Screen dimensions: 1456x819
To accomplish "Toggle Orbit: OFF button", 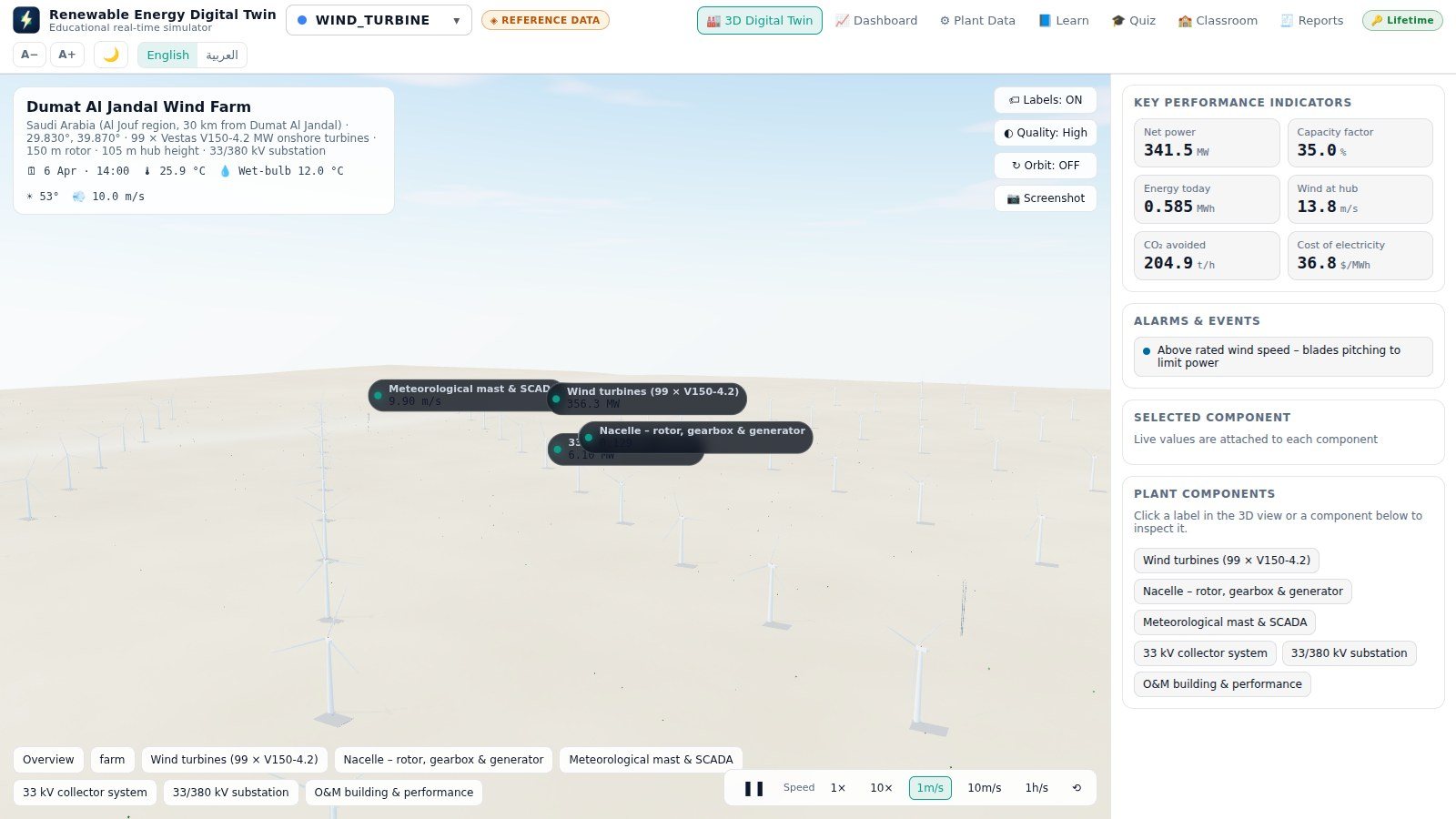I will [1046, 166].
